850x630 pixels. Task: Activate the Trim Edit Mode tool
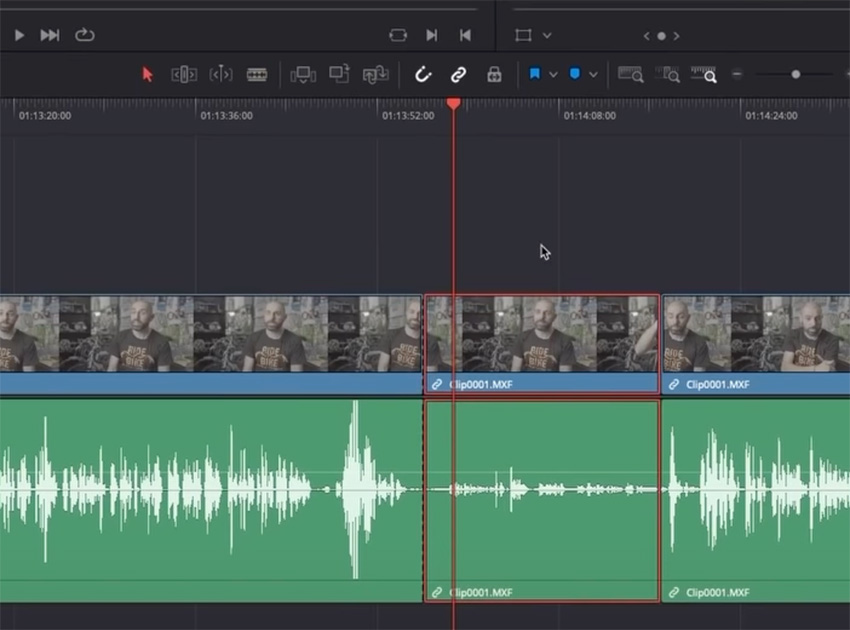(x=184, y=75)
